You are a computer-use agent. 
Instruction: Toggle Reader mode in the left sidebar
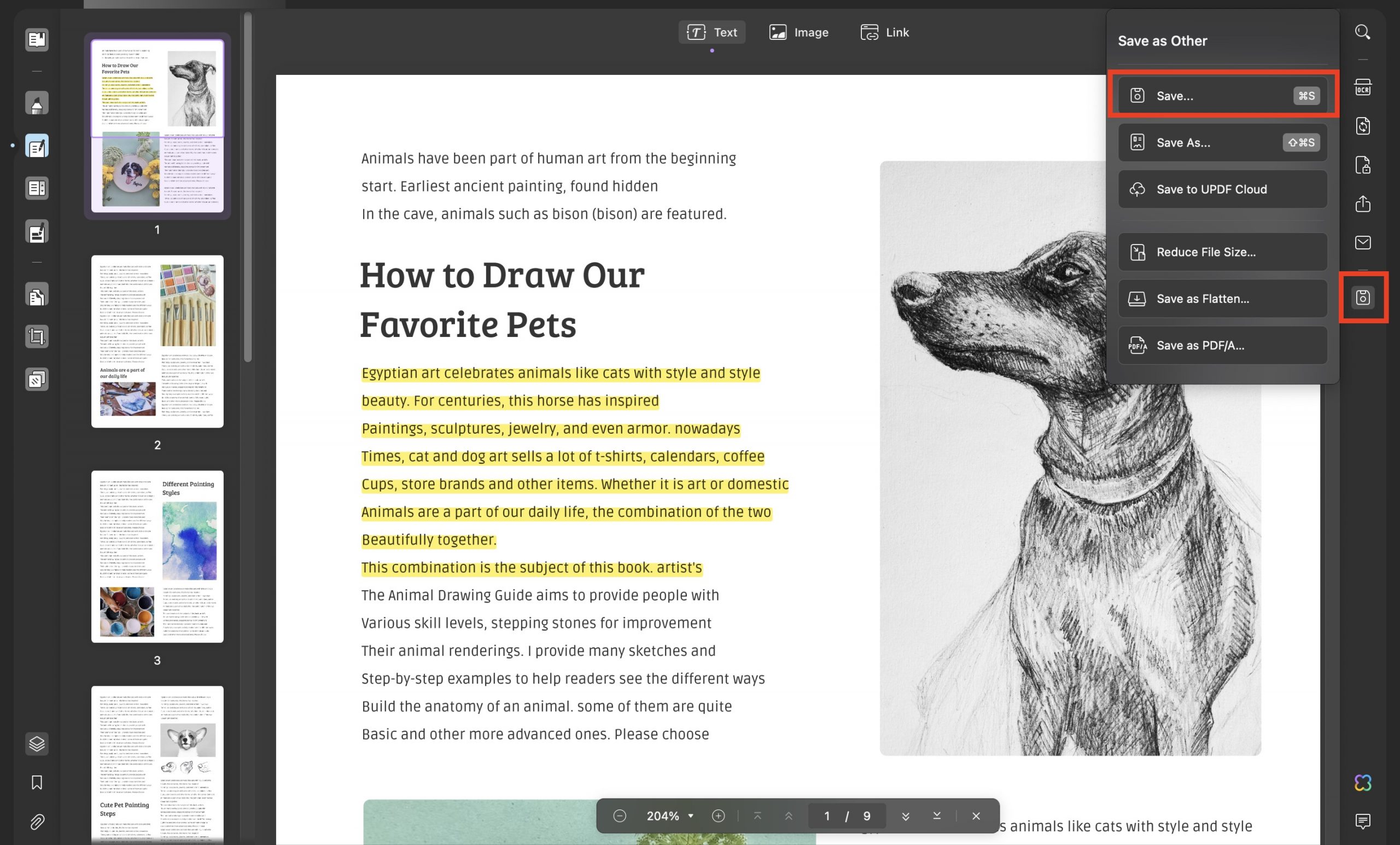[36, 40]
